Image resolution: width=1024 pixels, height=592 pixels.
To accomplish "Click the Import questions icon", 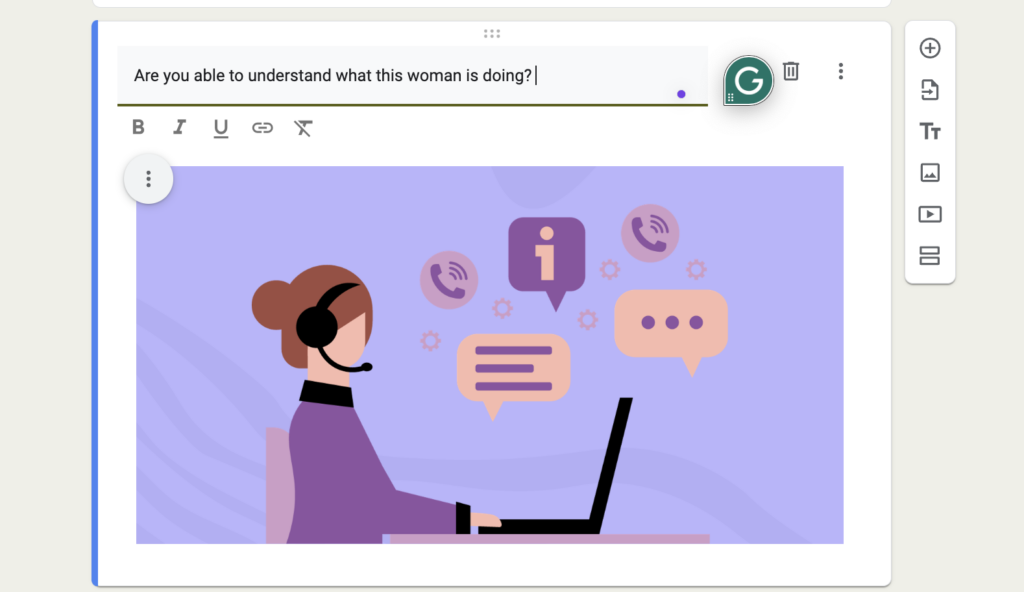I will [x=930, y=90].
